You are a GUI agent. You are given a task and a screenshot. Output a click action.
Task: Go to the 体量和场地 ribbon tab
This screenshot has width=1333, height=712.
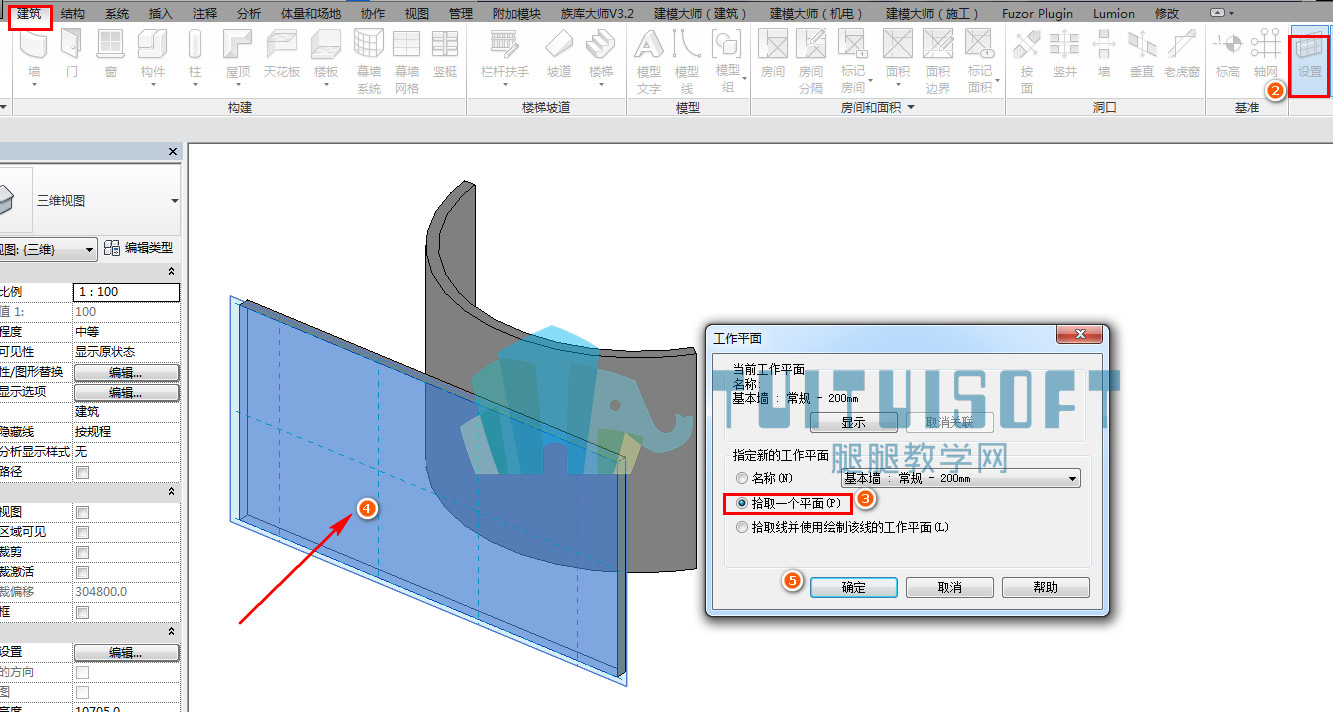coord(310,14)
